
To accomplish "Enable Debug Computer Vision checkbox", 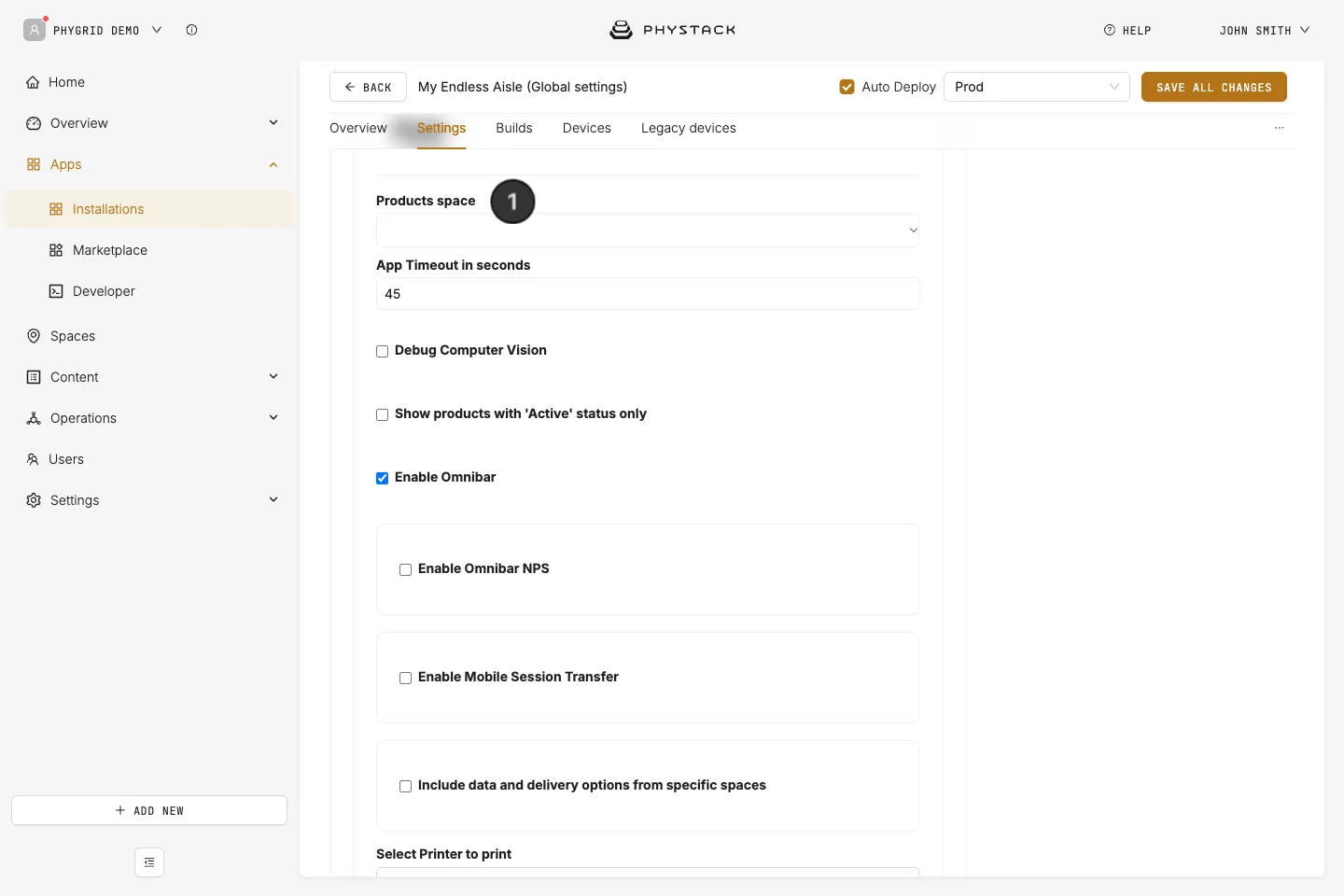I will click(382, 351).
